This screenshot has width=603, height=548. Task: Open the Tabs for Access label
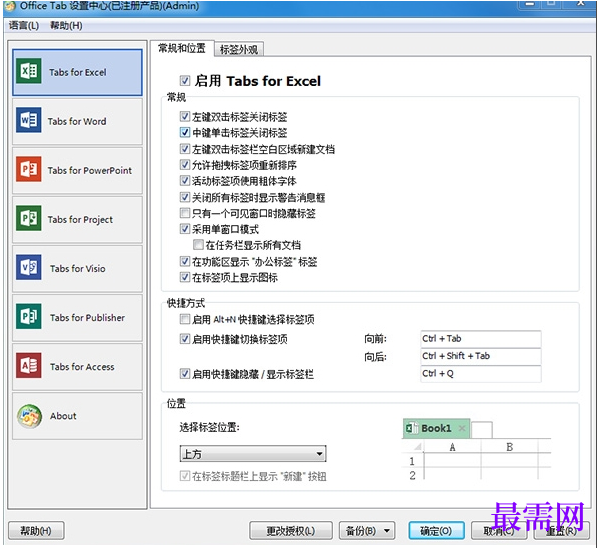pos(82,367)
